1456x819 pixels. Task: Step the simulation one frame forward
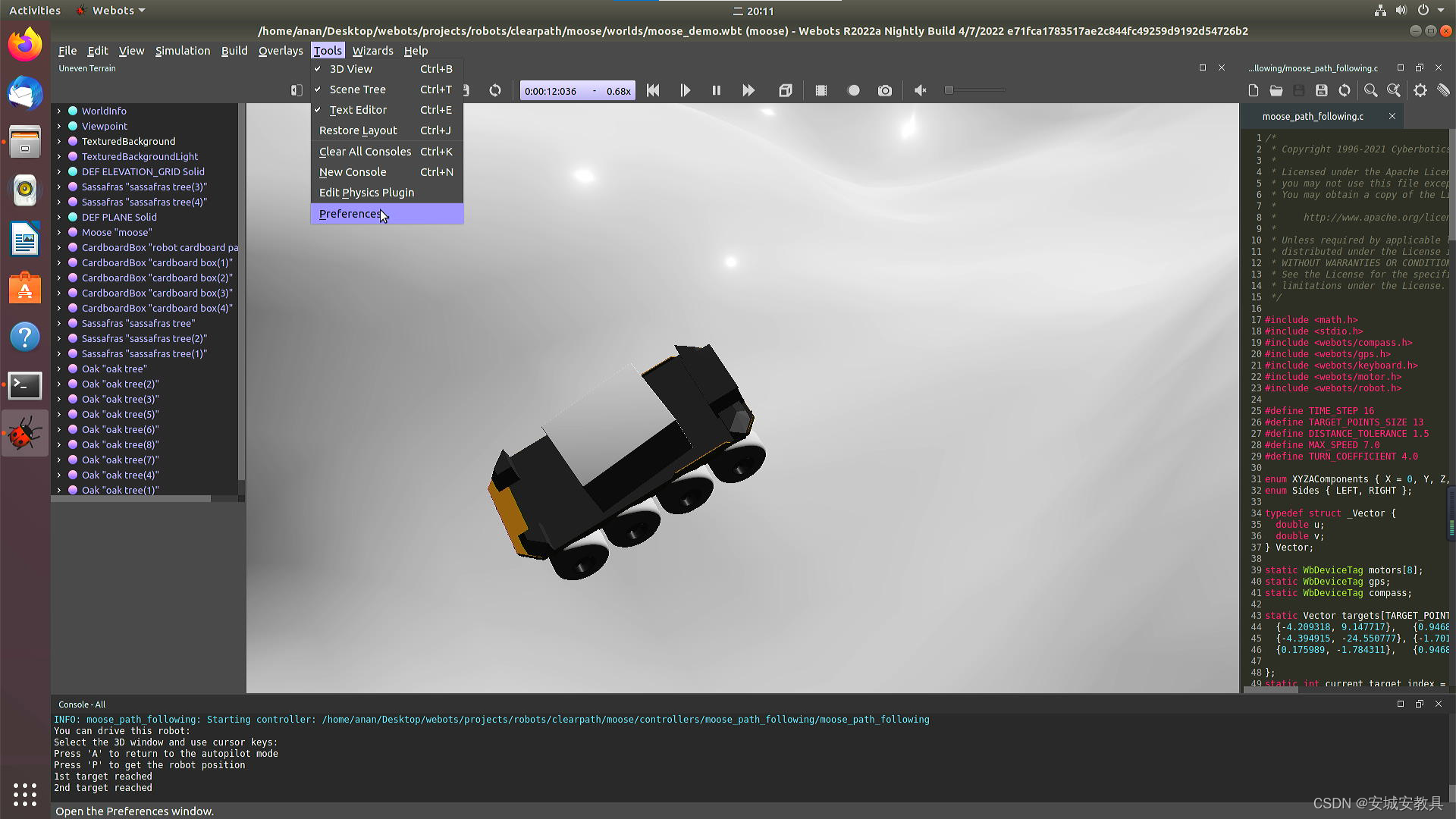coord(685,90)
